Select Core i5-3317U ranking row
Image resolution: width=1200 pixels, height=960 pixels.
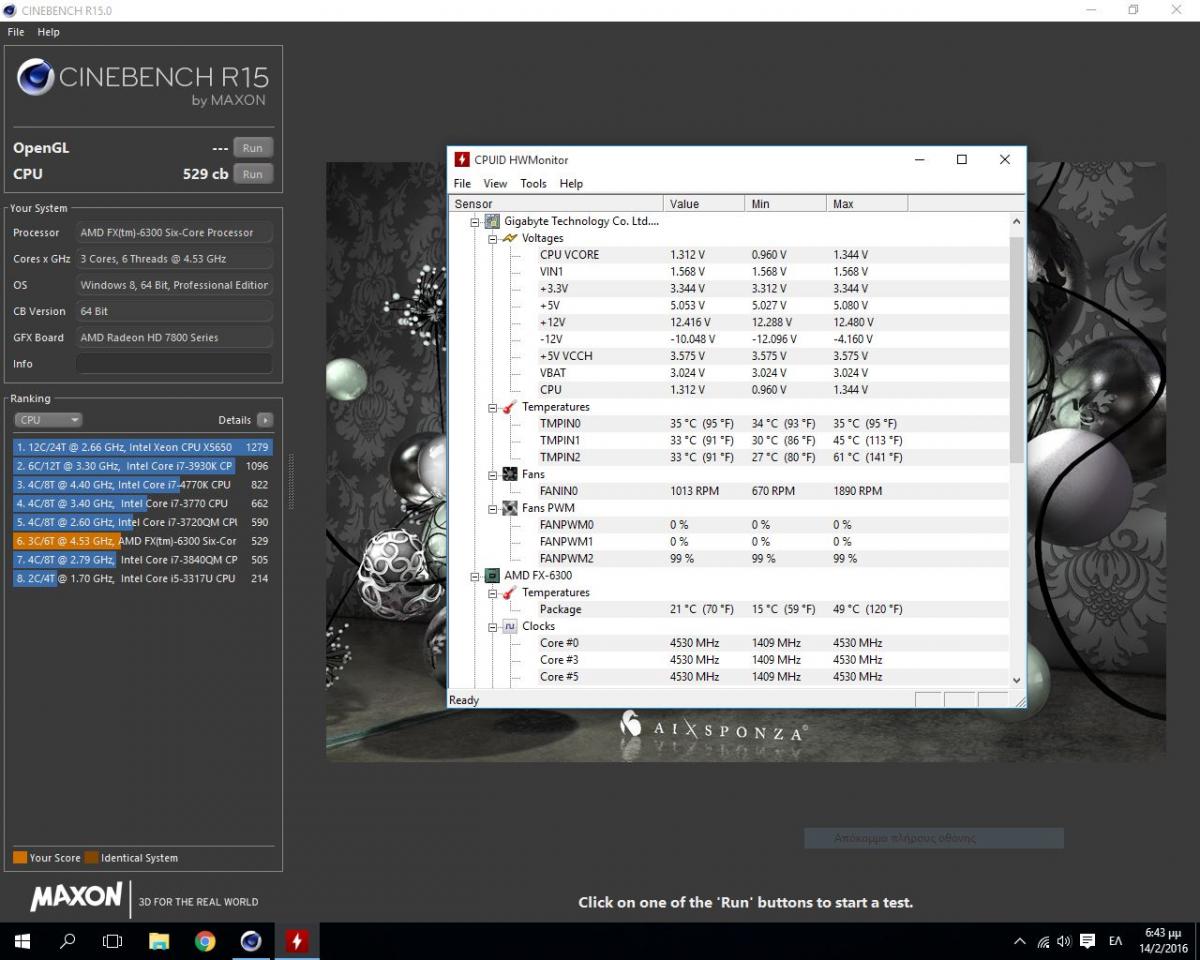[x=142, y=578]
